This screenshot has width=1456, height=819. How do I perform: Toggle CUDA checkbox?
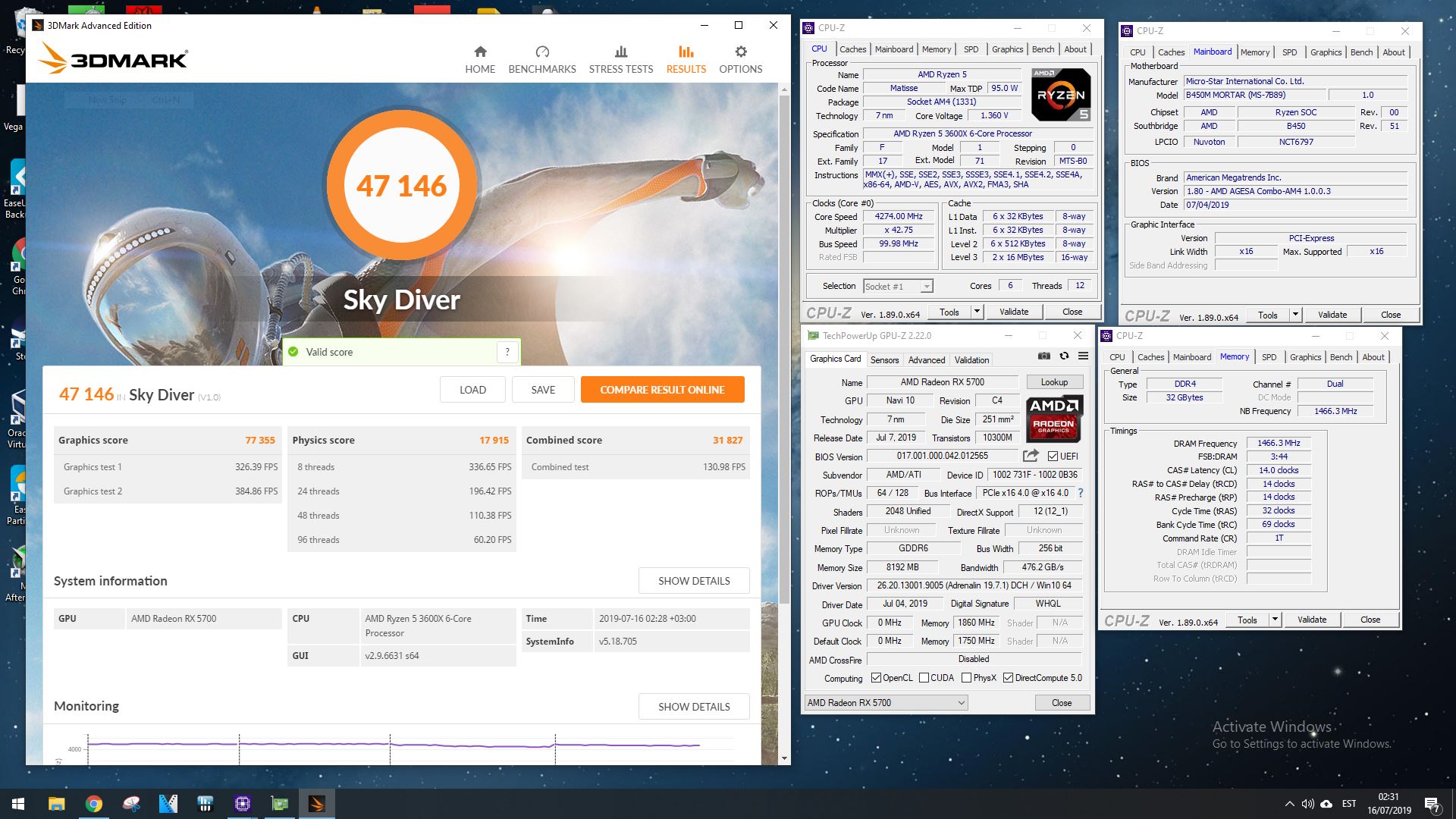point(924,678)
